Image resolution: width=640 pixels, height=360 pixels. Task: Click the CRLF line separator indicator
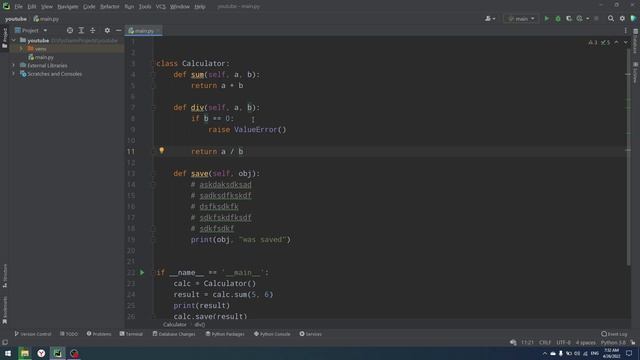pyautogui.click(x=545, y=342)
